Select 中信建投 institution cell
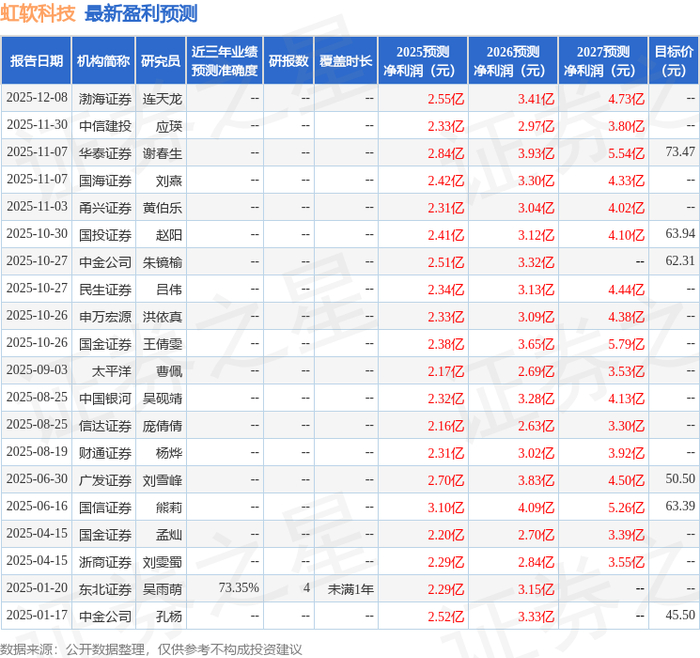Viewport: 700px width, 658px height. pos(105,126)
